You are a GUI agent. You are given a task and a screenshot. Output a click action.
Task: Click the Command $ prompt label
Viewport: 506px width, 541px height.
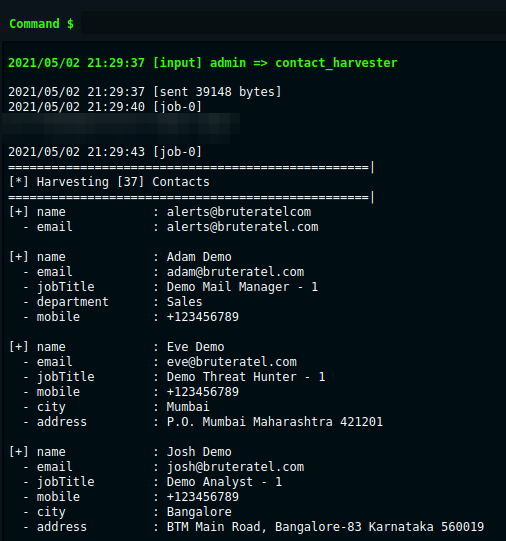(x=41, y=24)
